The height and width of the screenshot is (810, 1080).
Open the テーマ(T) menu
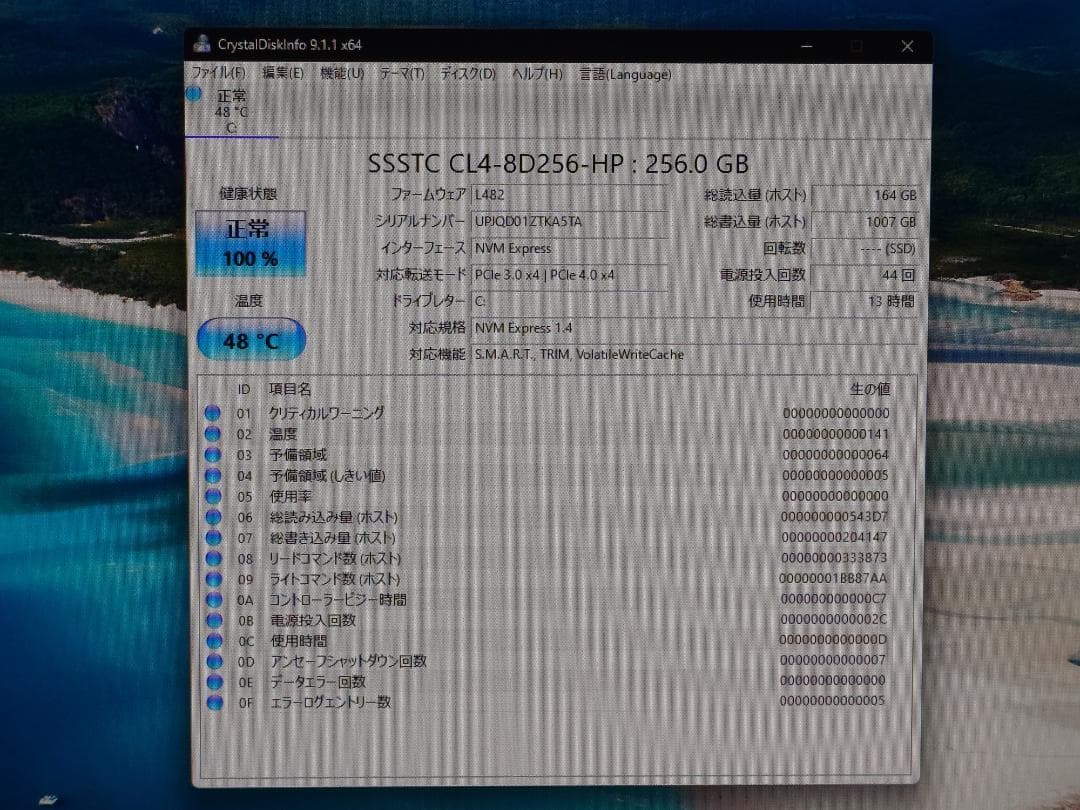[x=402, y=73]
